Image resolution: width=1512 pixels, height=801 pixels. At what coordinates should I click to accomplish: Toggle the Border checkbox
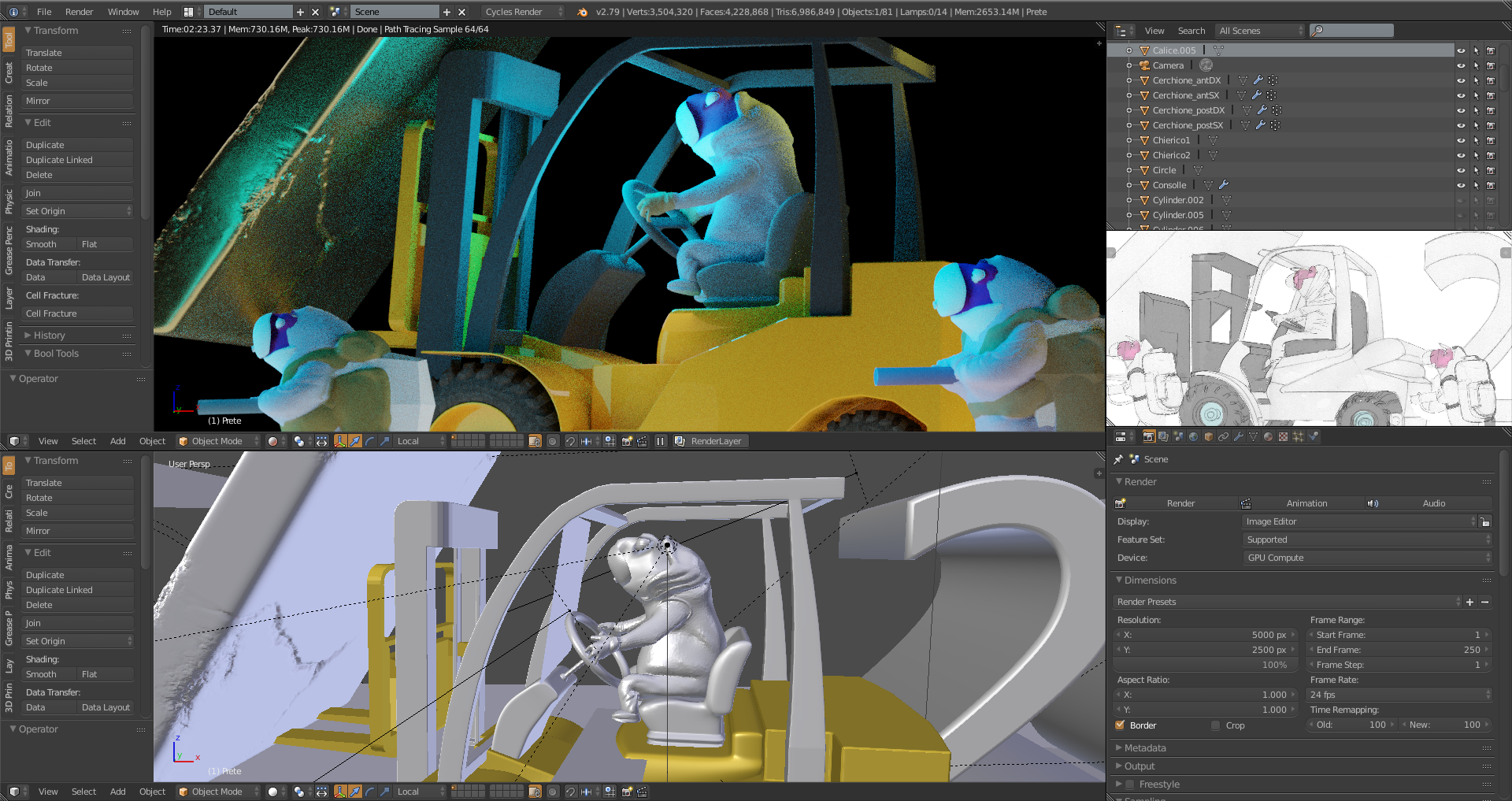[x=1120, y=725]
